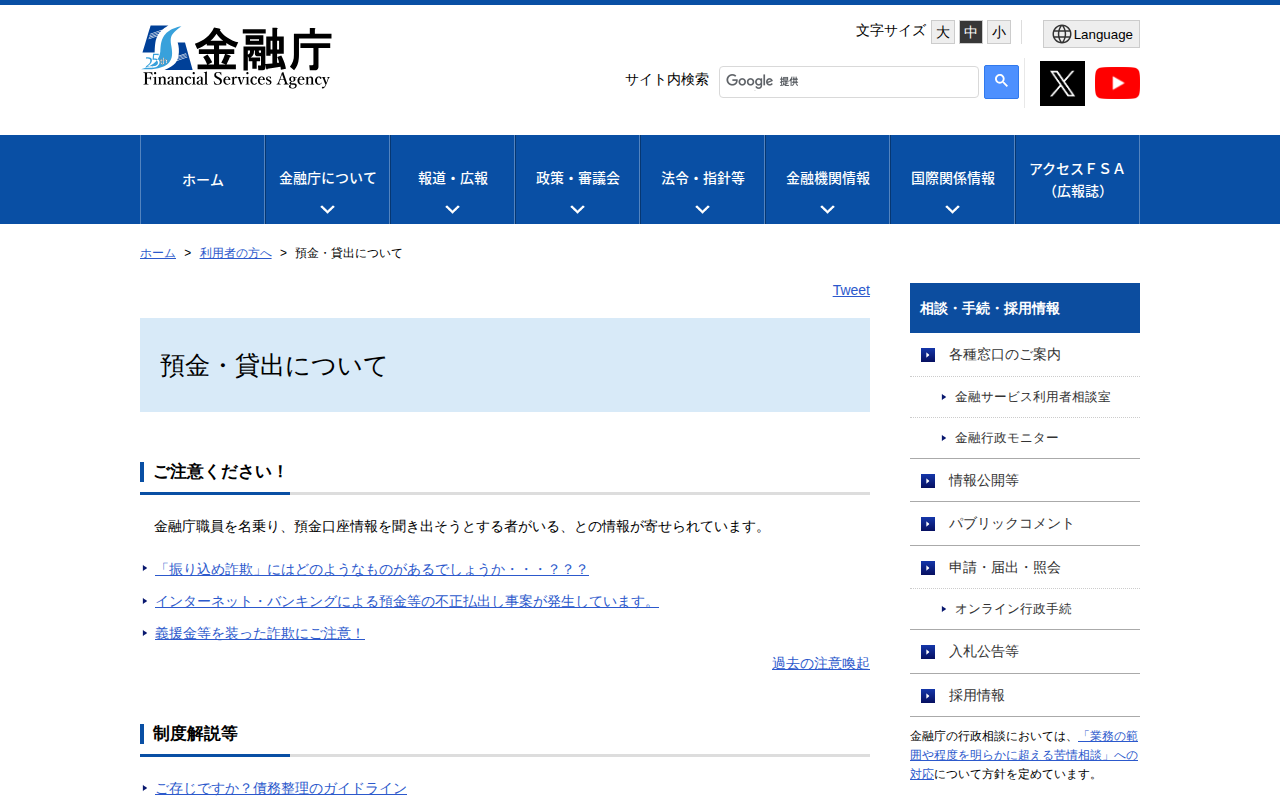Expand the 政策・審議会 menu
Screen dimensions: 1280x800
(577, 180)
